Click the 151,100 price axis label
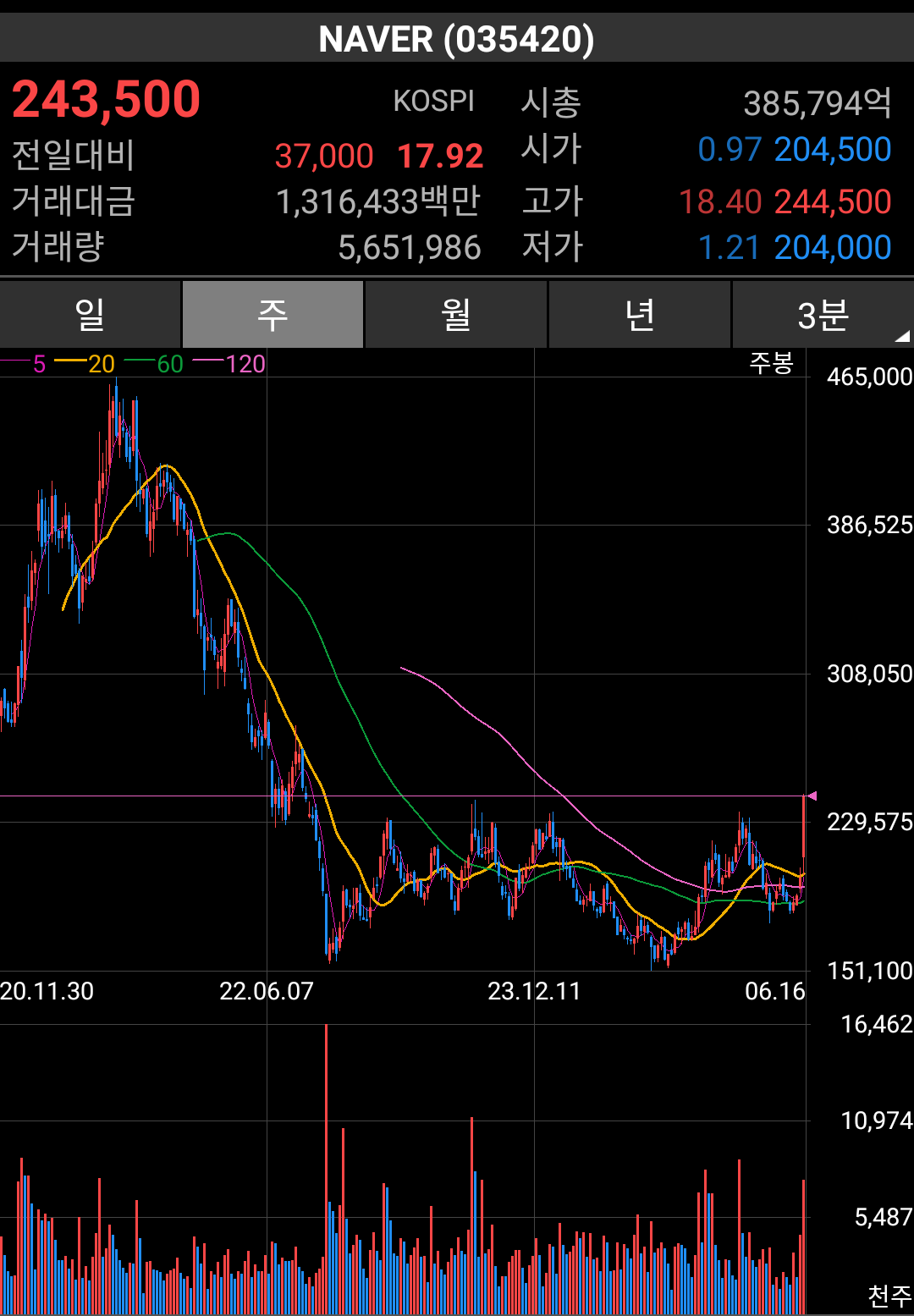 tap(870, 971)
